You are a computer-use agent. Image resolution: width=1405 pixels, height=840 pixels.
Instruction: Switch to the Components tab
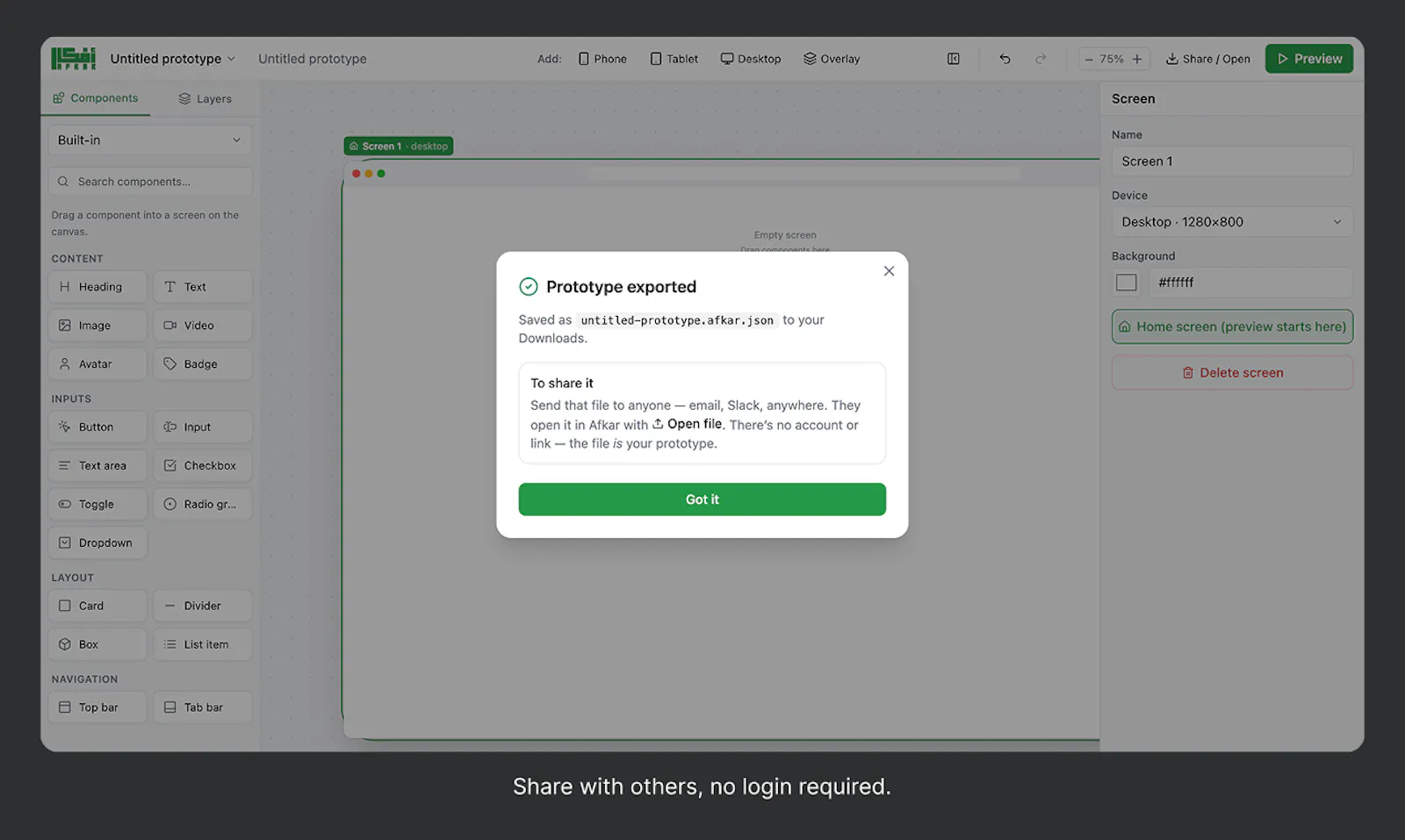95,98
